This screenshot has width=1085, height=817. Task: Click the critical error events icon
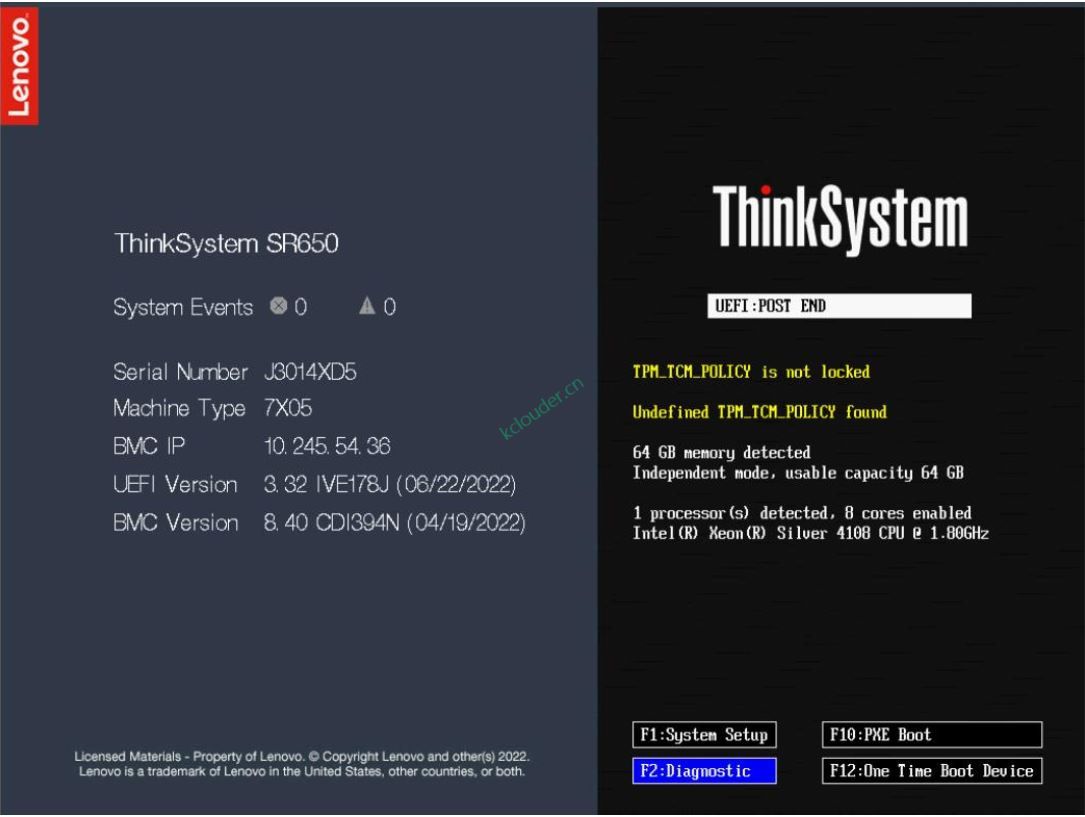[x=278, y=306]
